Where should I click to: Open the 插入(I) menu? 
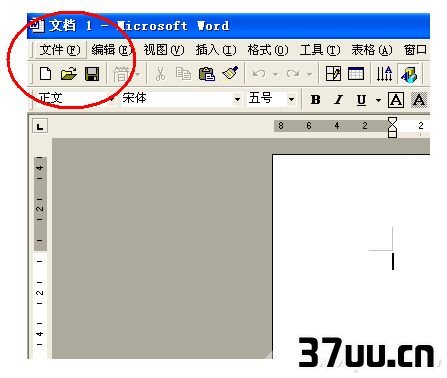click(x=216, y=50)
